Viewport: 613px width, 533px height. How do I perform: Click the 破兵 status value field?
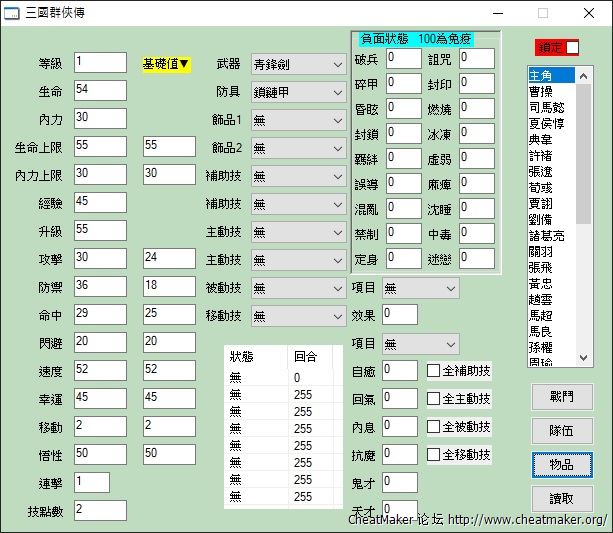404,59
